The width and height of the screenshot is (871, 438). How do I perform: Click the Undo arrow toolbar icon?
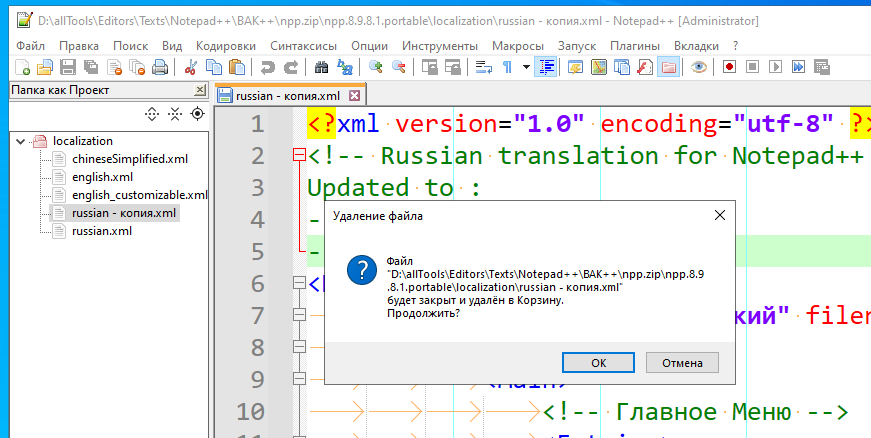click(267, 68)
